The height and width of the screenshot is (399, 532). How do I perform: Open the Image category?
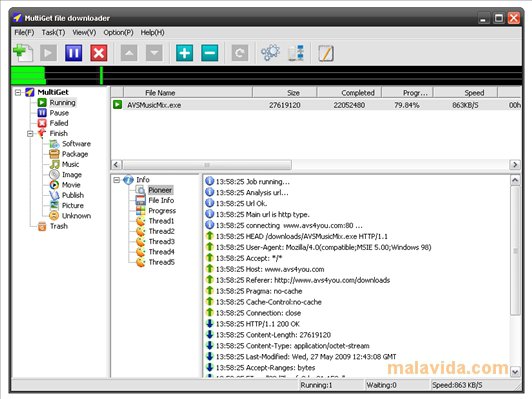pos(72,175)
